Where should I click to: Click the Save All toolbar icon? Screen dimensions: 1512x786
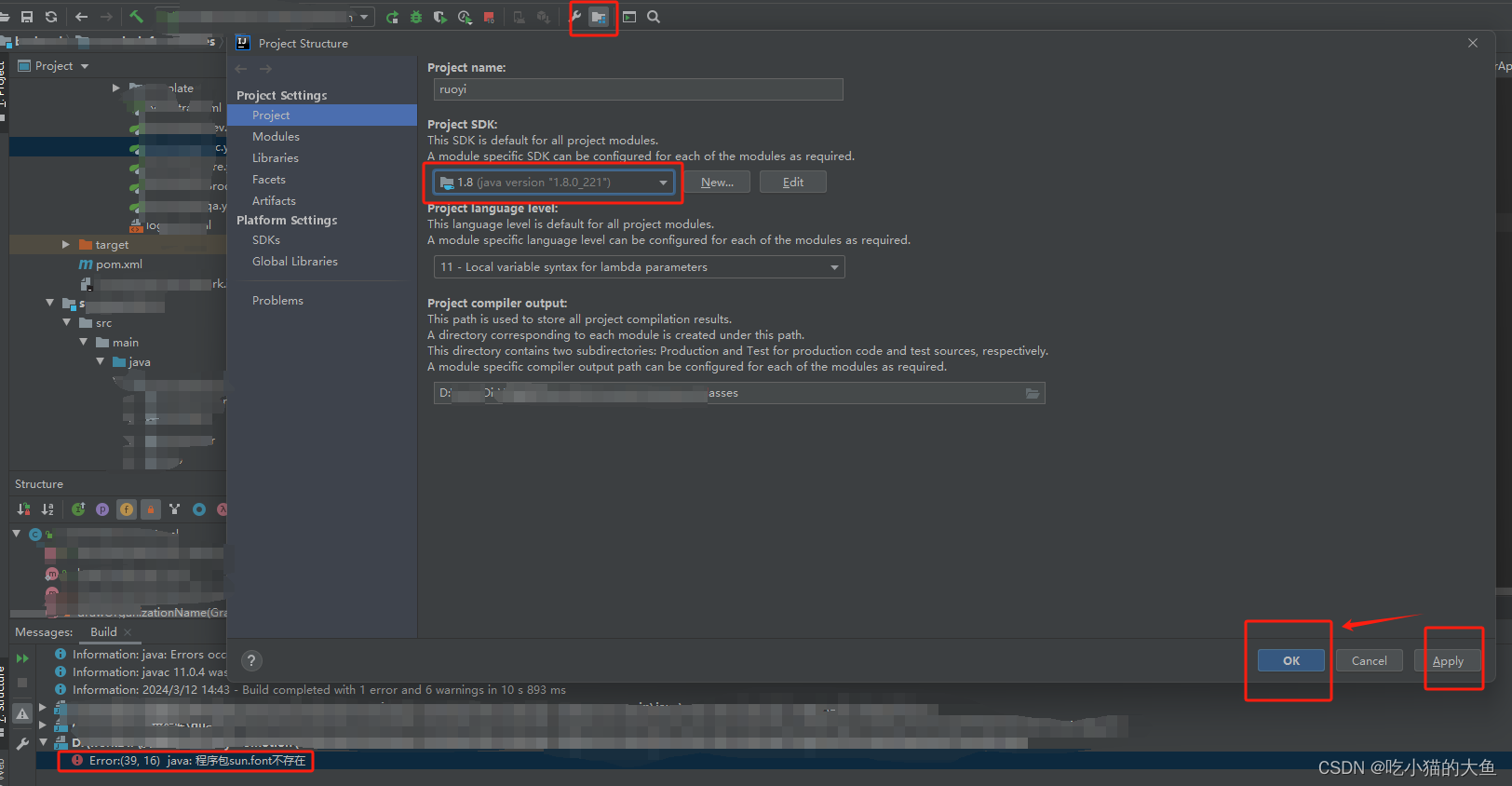click(27, 17)
